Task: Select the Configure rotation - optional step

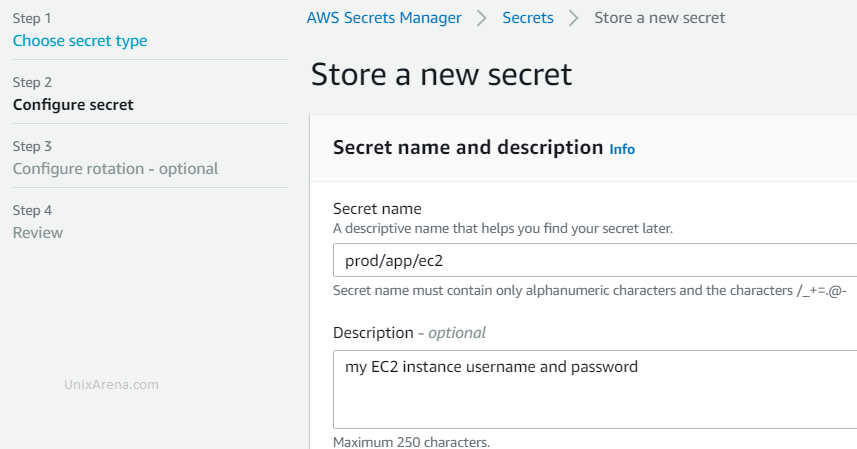Action: pyautogui.click(x=115, y=169)
